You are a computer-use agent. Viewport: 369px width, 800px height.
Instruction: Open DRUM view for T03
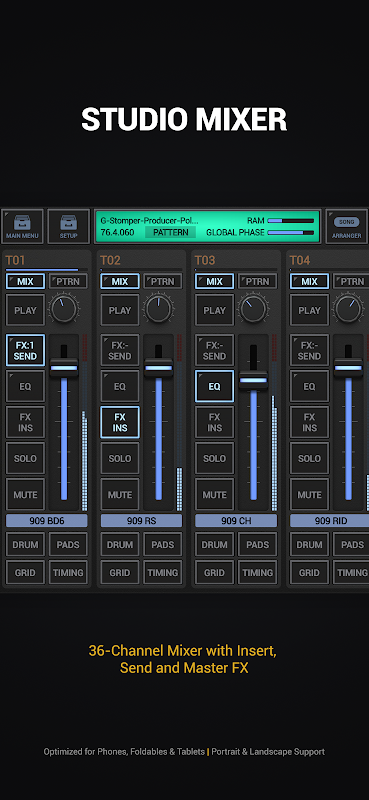[215, 544]
